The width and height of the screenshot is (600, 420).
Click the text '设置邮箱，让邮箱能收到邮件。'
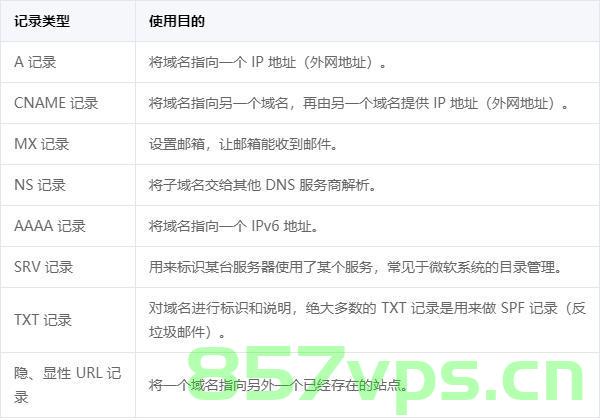[243, 144]
